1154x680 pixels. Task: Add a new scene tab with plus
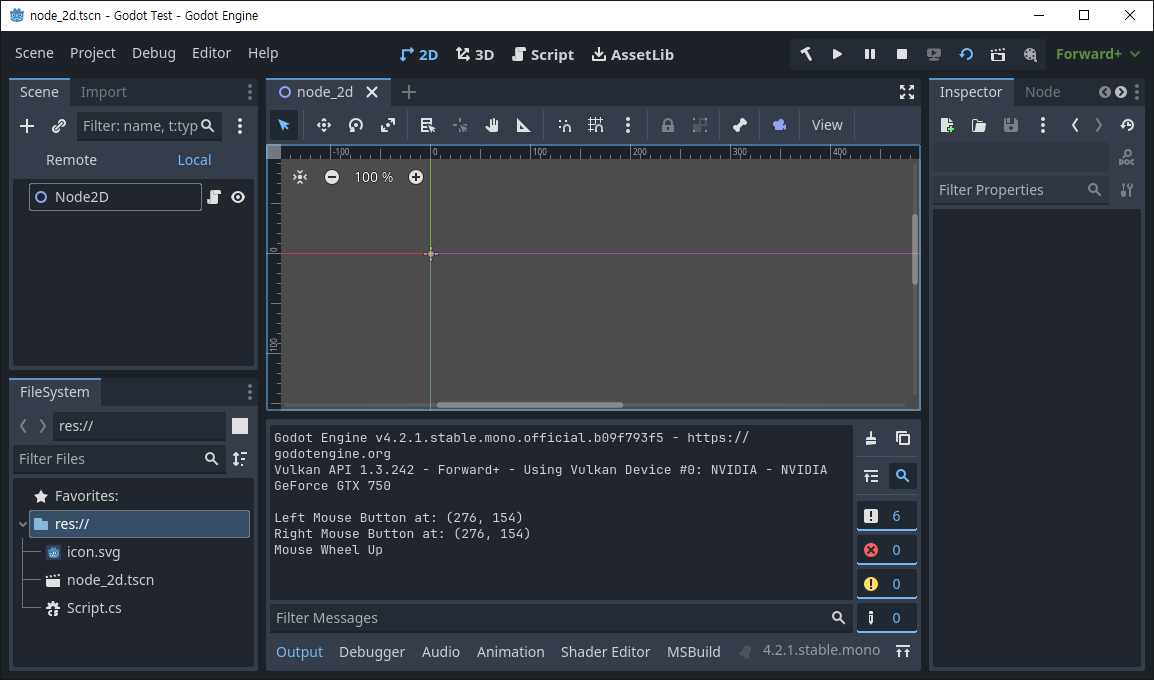click(408, 92)
